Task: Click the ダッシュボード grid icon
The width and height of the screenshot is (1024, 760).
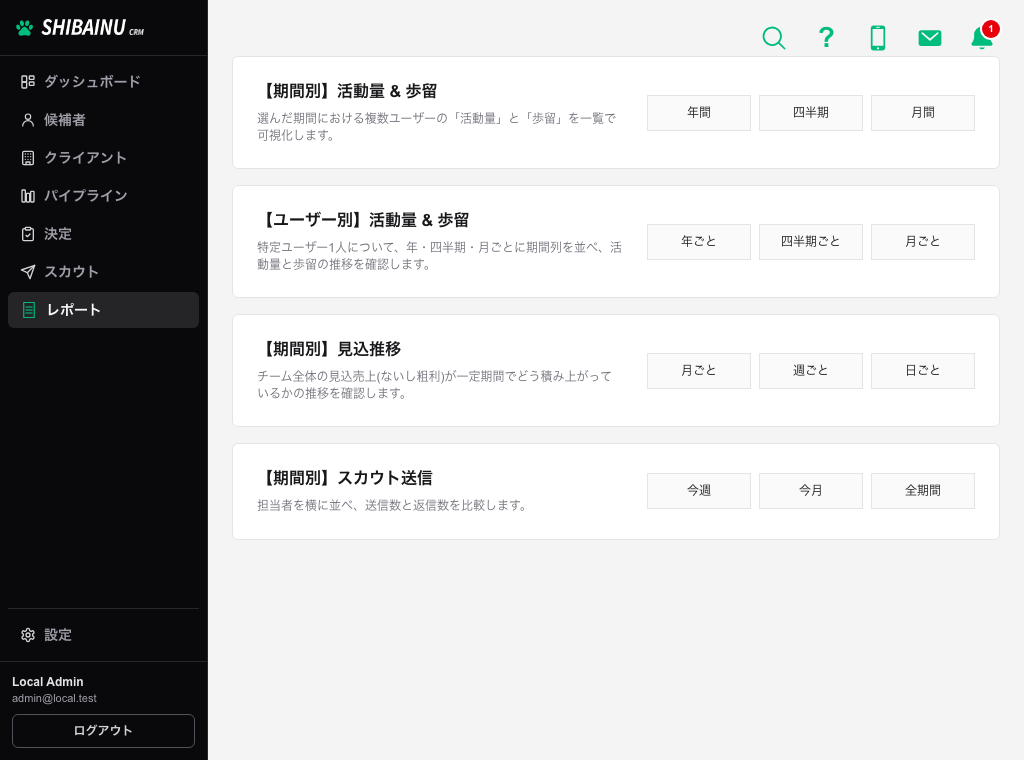Action: pyautogui.click(x=27, y=82)
